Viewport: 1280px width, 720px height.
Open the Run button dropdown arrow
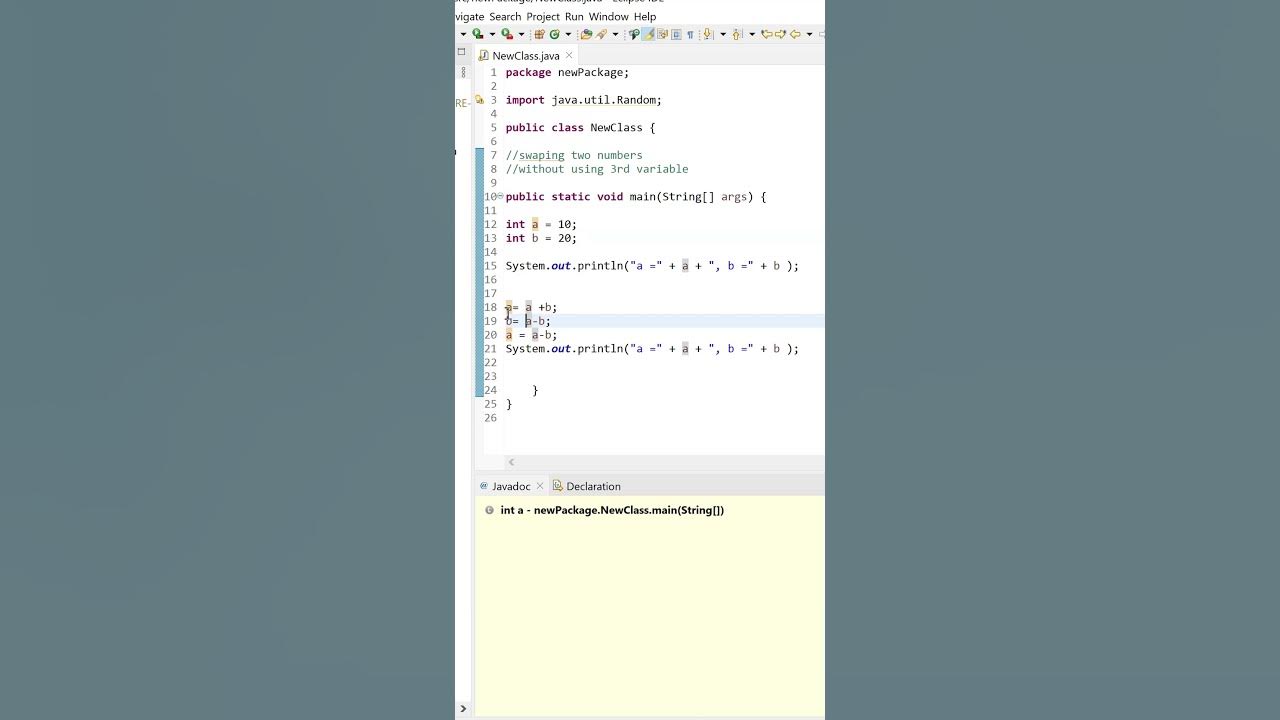(492, 34)
